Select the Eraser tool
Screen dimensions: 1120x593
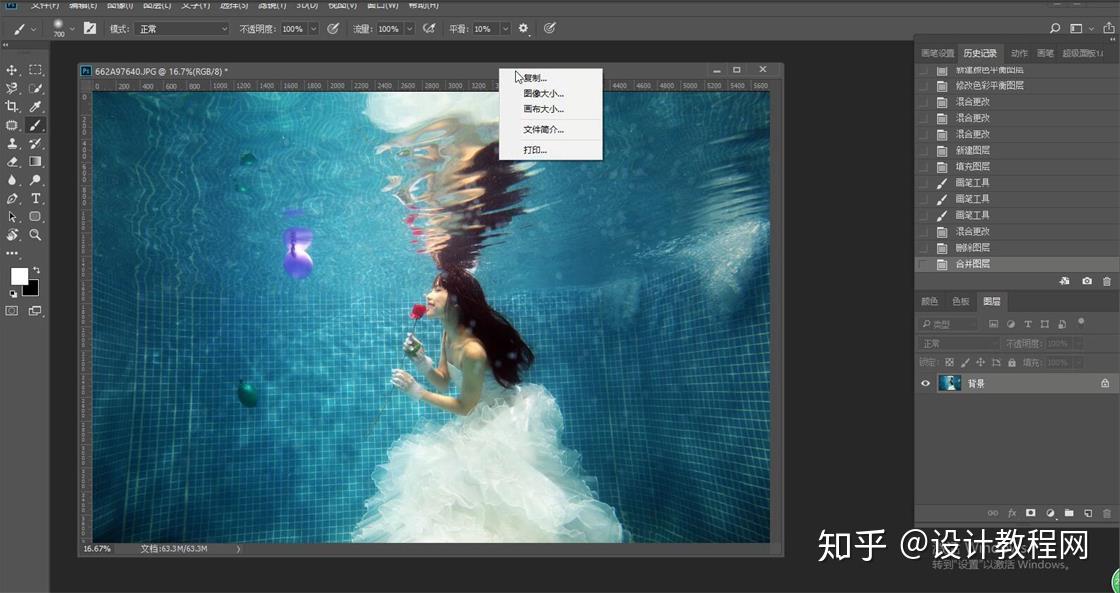(12, 161)
